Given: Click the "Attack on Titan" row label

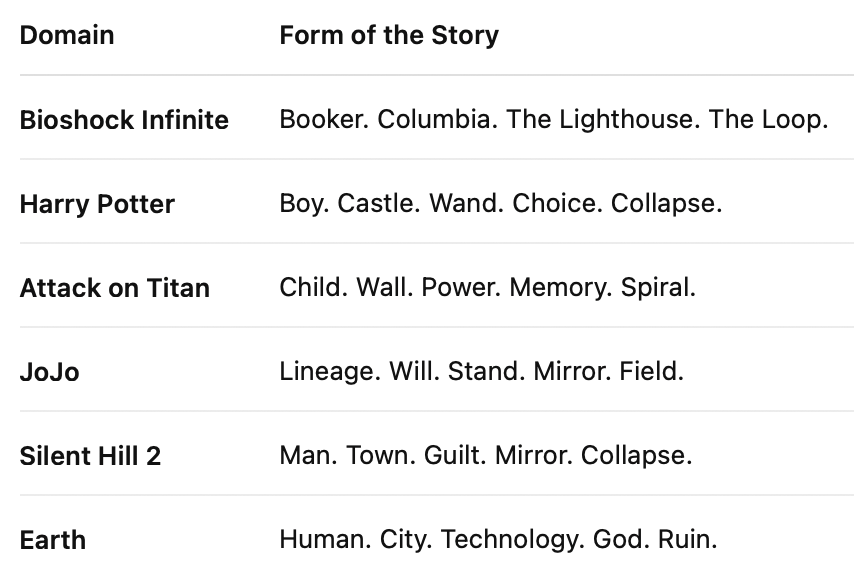Looking at the screenshot, I should (x=115, y=288).
